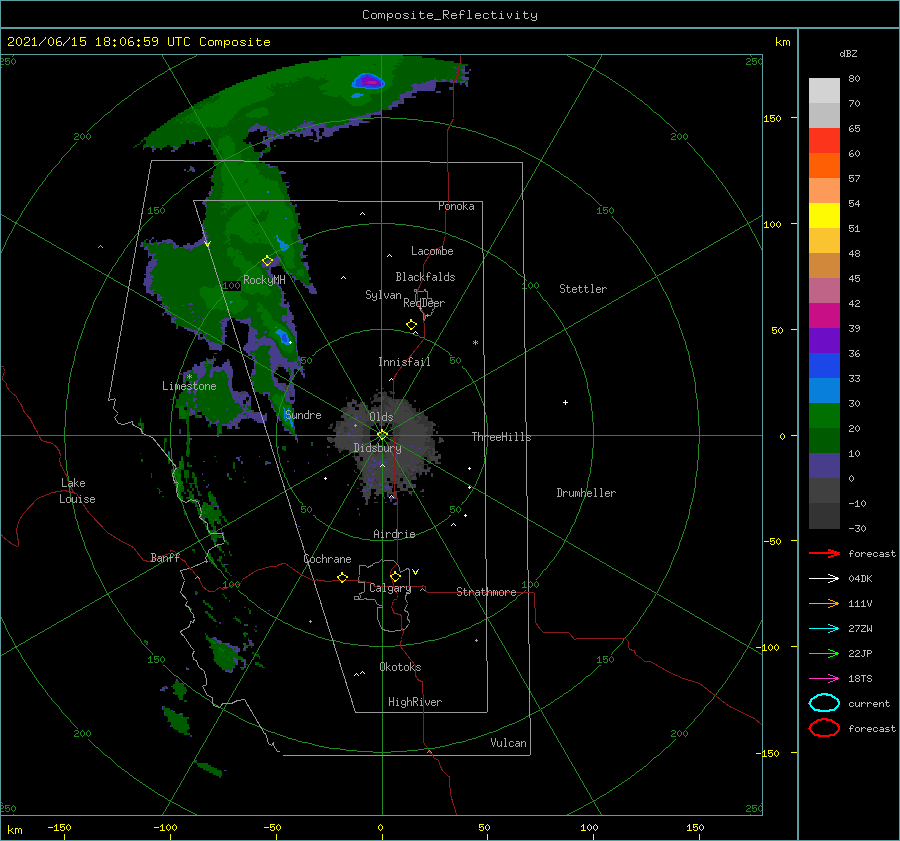Viewport: 900px width, 841px height.
Task: Select the Ponoka label on the map
Action: click(x=456, y=206)
